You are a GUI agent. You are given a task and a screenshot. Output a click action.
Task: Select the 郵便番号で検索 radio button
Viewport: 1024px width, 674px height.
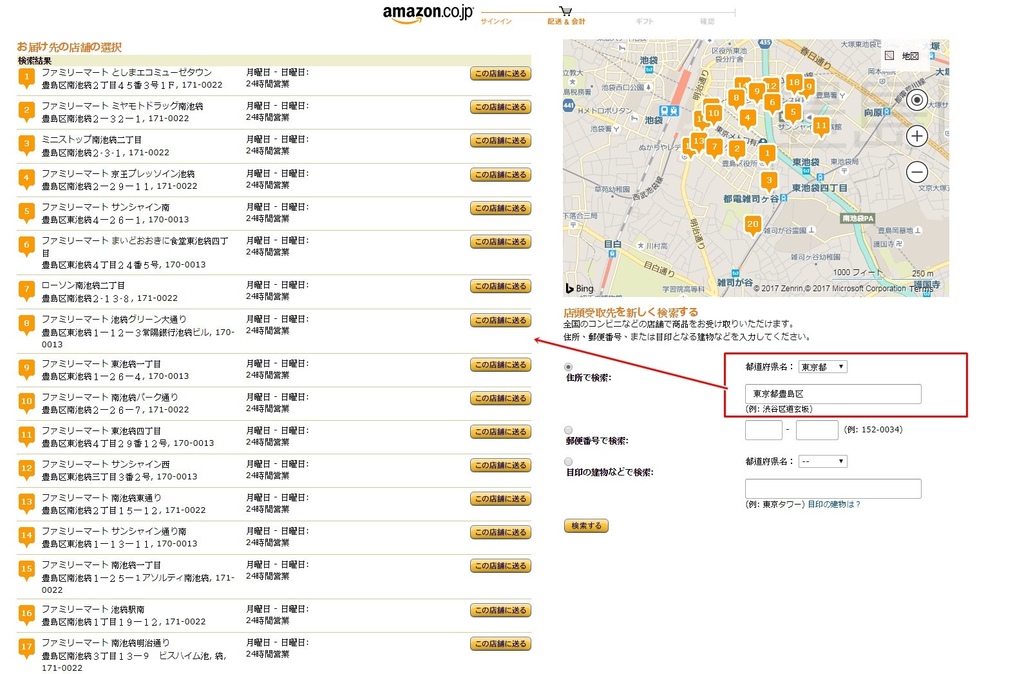point(568,430)
